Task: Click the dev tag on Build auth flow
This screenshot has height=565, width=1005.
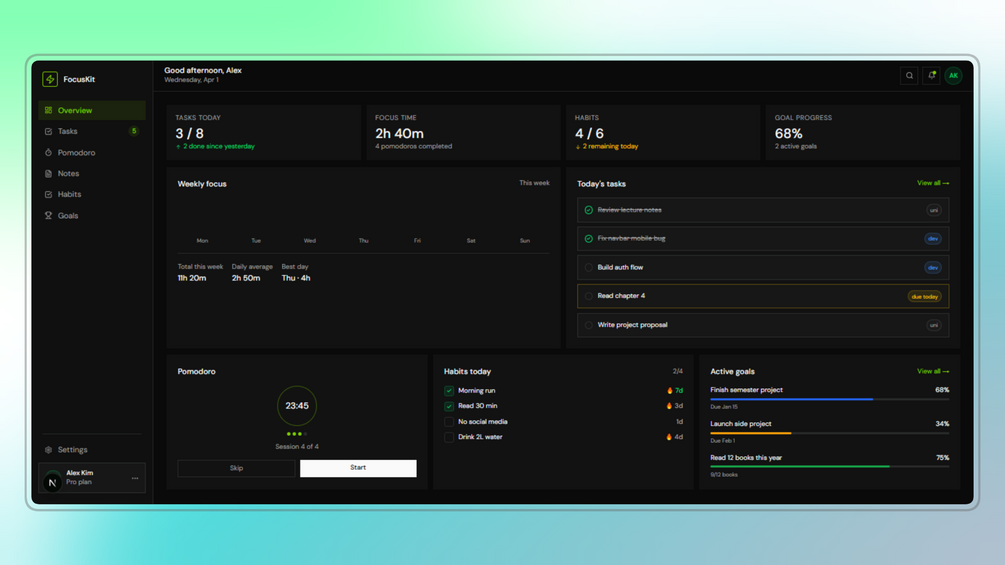Action: [x=933, y=268]
